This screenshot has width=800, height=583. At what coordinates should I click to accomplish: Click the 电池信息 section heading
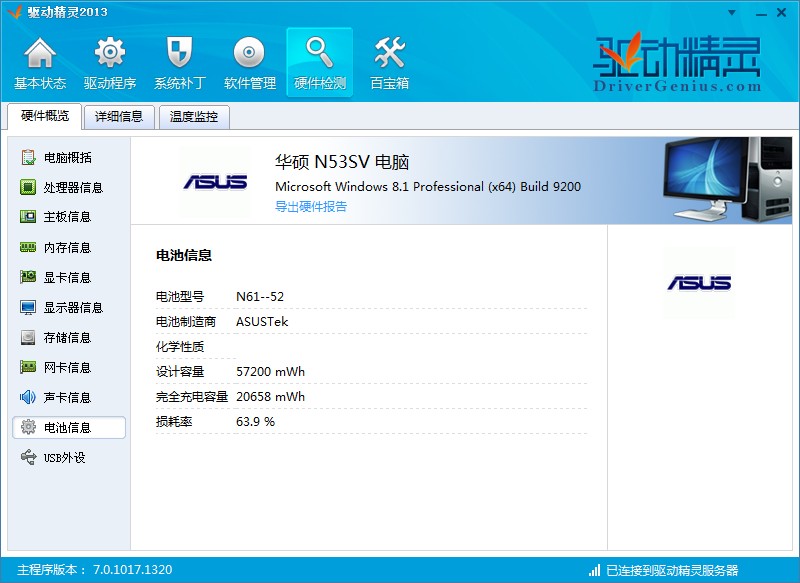[x=184, y=255]
